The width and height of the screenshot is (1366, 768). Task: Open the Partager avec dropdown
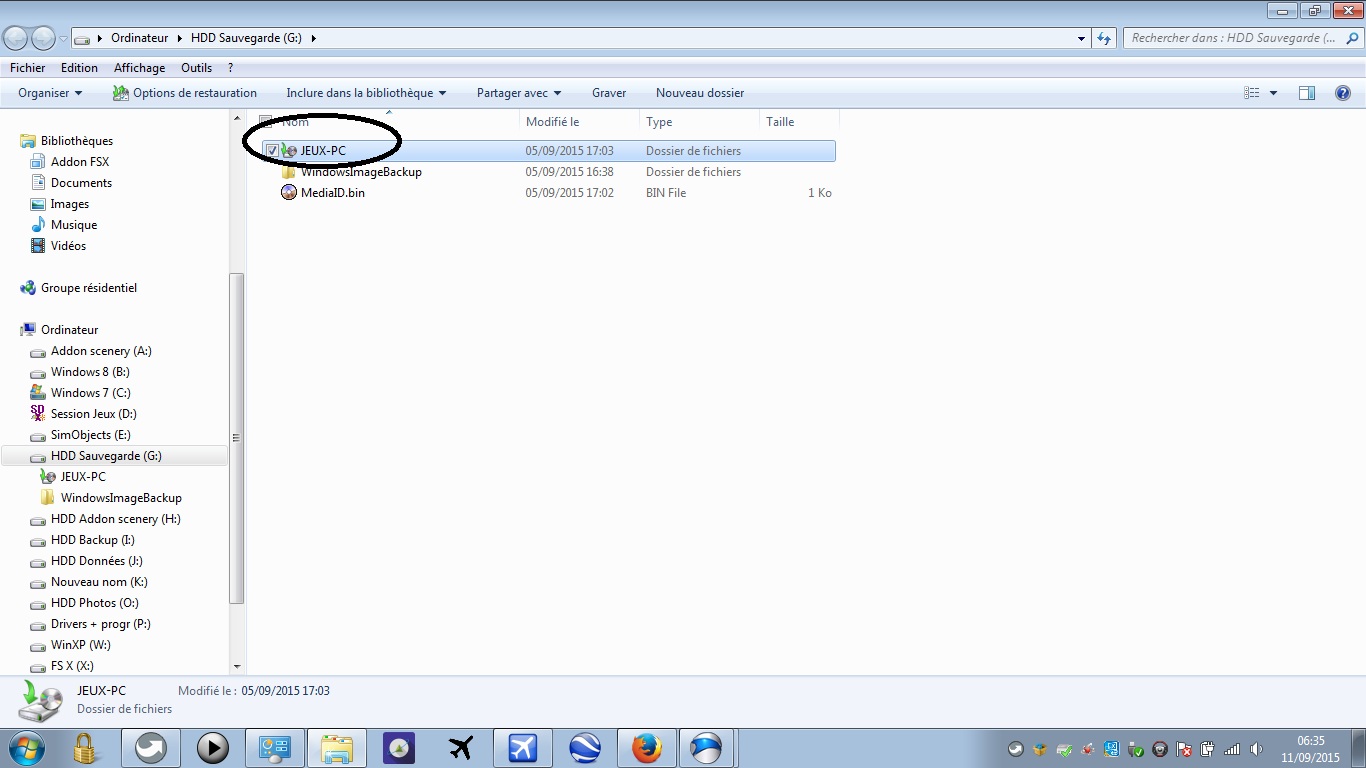[x=518, y=93]
